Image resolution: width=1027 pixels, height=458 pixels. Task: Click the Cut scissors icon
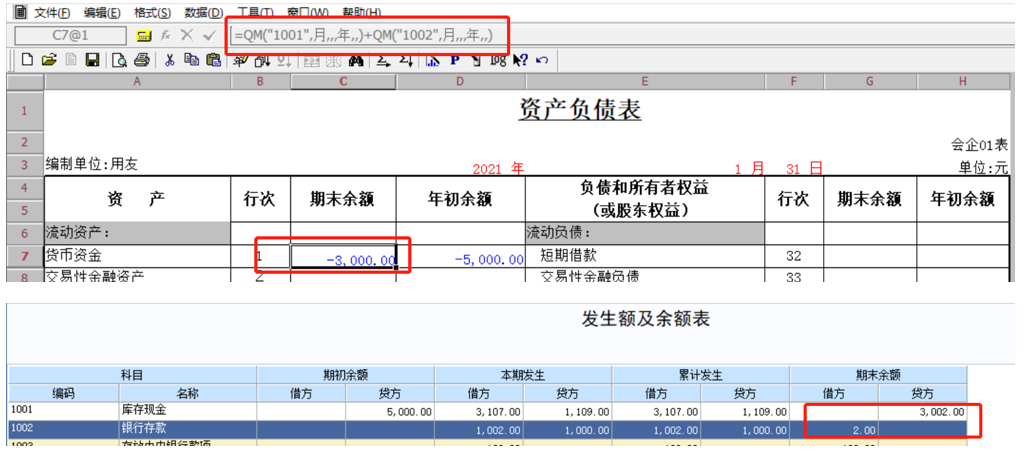[x=169, y=60]
